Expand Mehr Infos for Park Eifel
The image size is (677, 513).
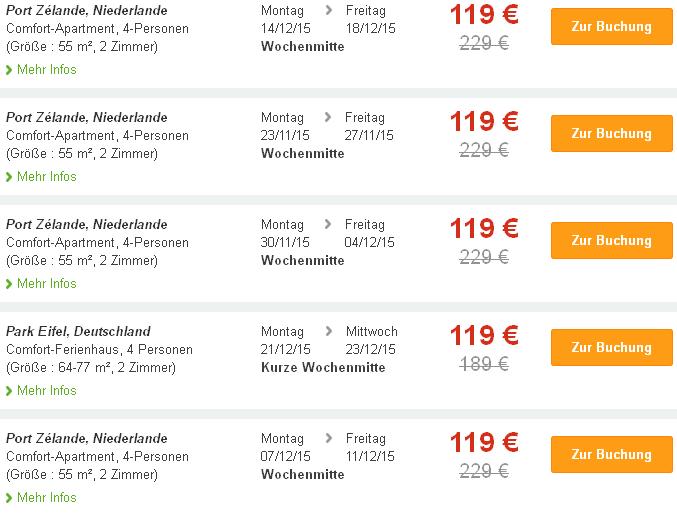46,391
